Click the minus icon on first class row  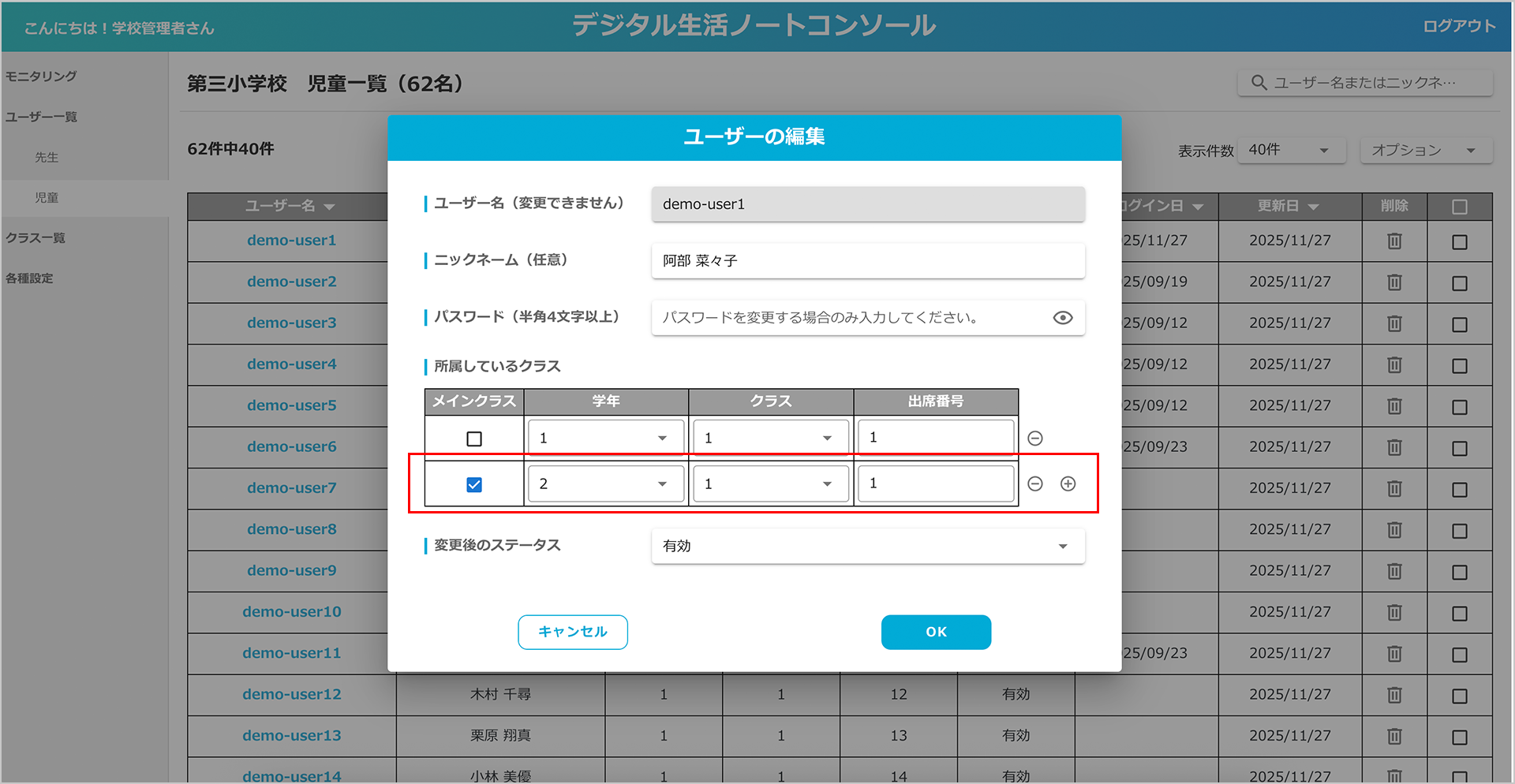coord(1035,439)
